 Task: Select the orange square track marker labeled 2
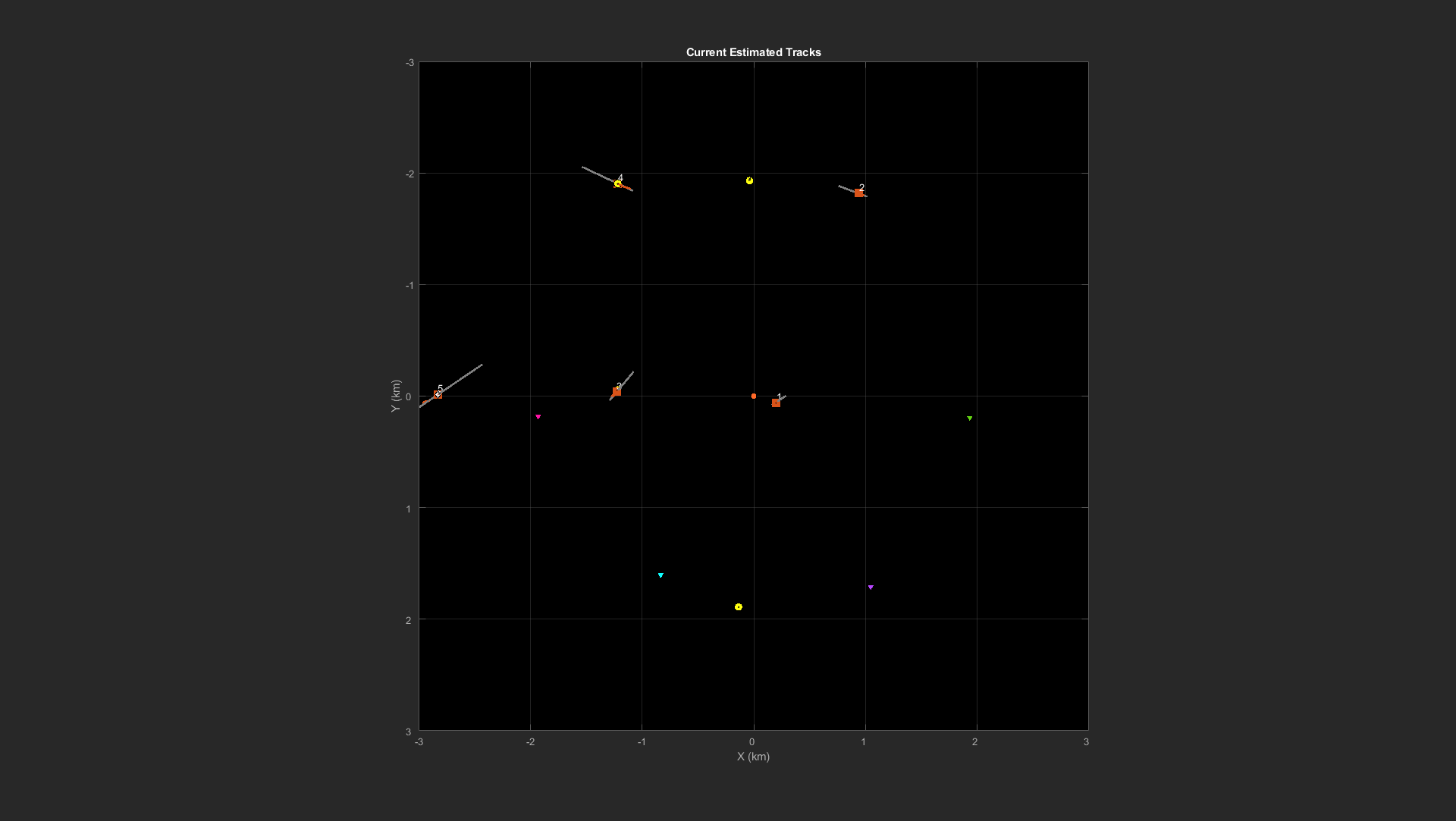coord(858,193)
